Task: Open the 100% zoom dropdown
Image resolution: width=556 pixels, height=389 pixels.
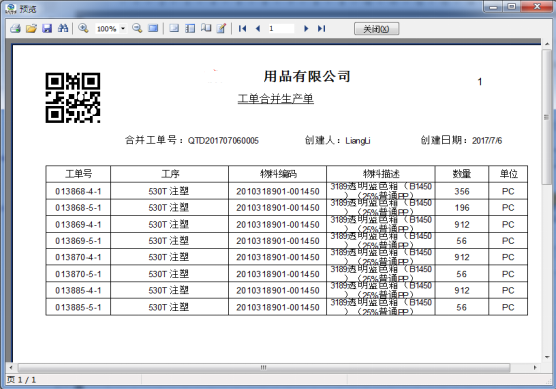Action: 123,28
